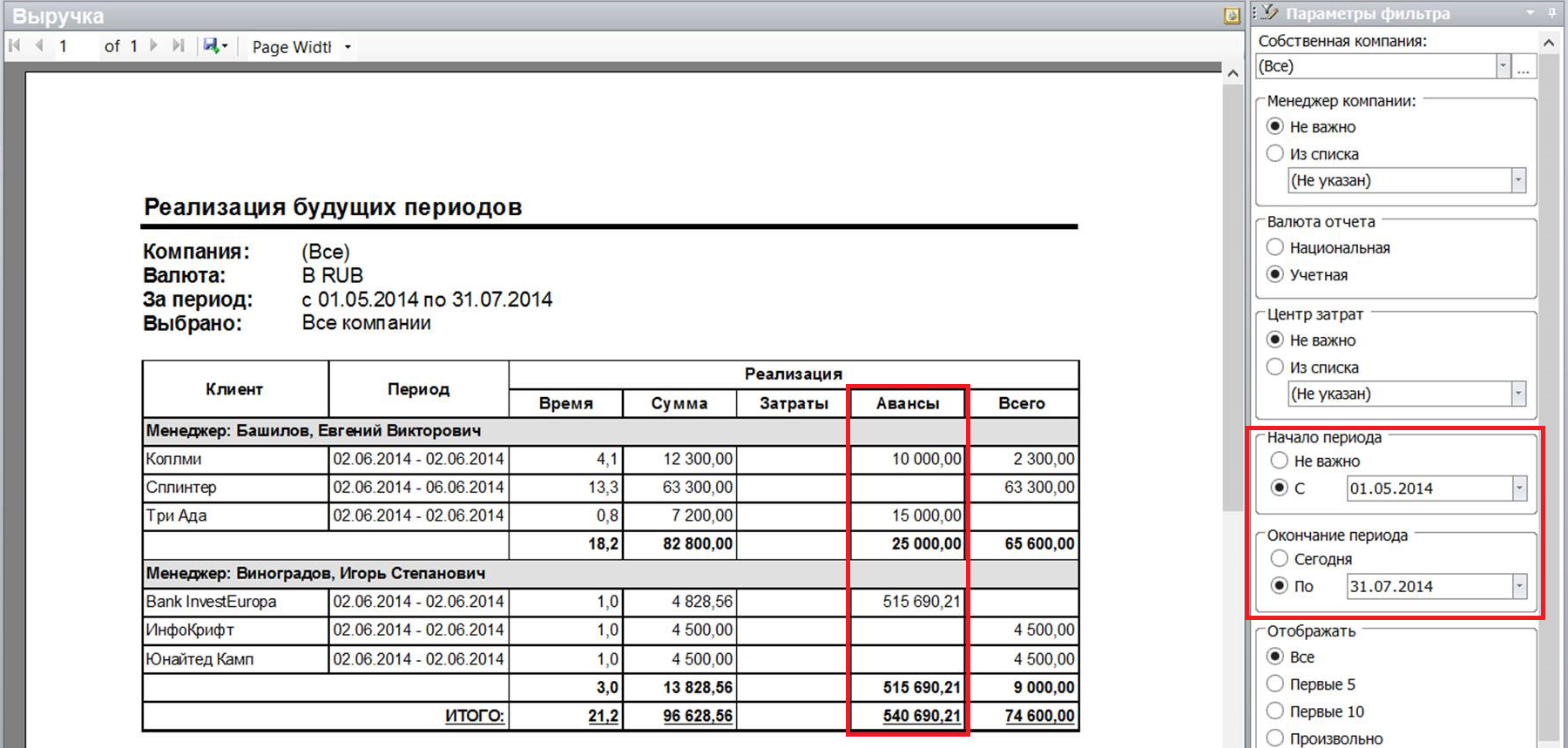Click the Менеджер: Виноградов group header
This screenshot has height=748, width=1568.
(x=611, y=574)
